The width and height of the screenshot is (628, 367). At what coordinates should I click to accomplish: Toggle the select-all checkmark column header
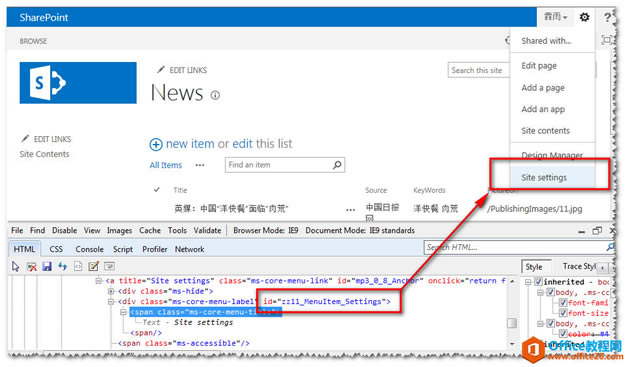tap(157, 190)
